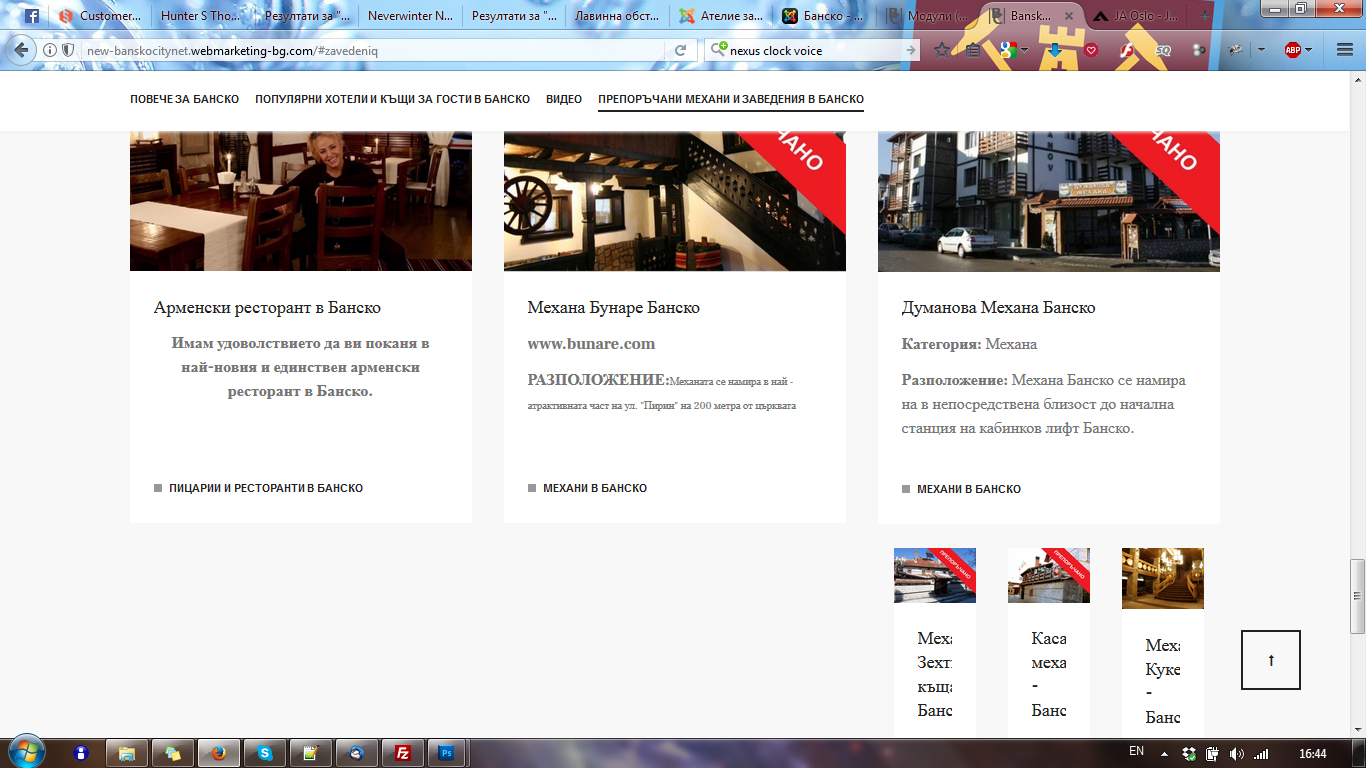Open the Механа Куке... small thumbnail
1366x768 pixels.
click(x=1163, y=578)
